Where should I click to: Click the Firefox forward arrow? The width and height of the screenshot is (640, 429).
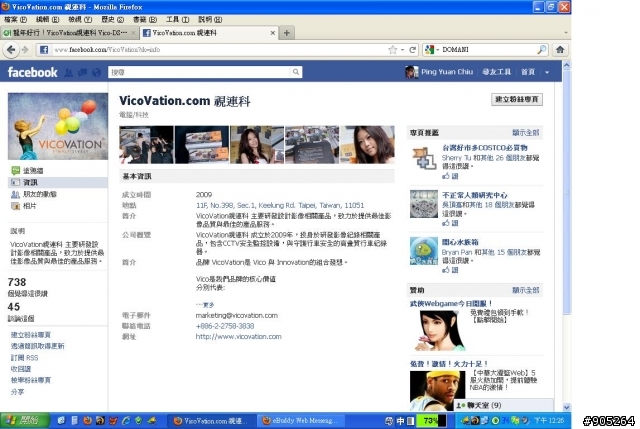pos(25,49)
